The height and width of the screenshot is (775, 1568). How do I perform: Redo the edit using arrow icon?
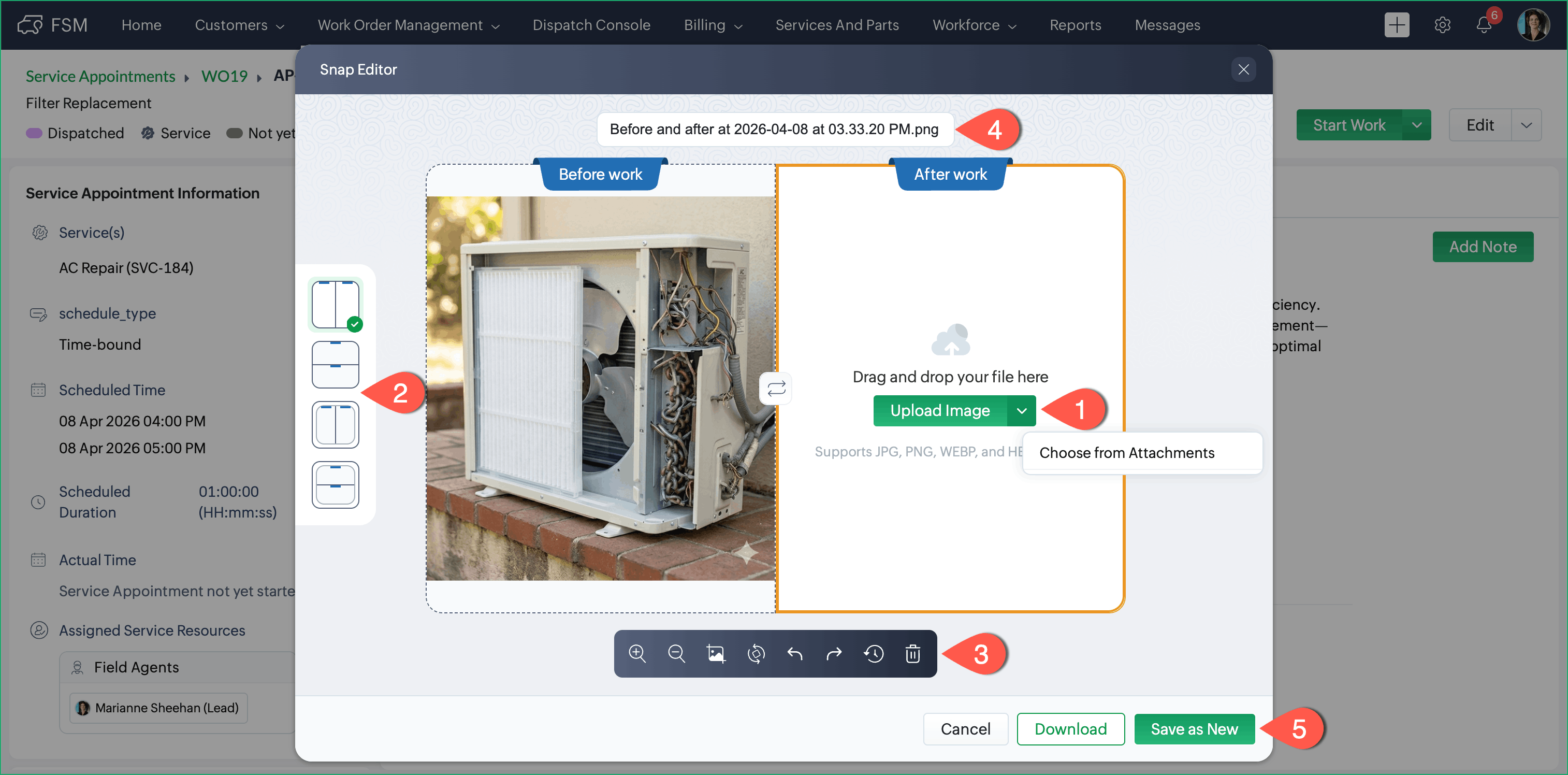point(834,653)
